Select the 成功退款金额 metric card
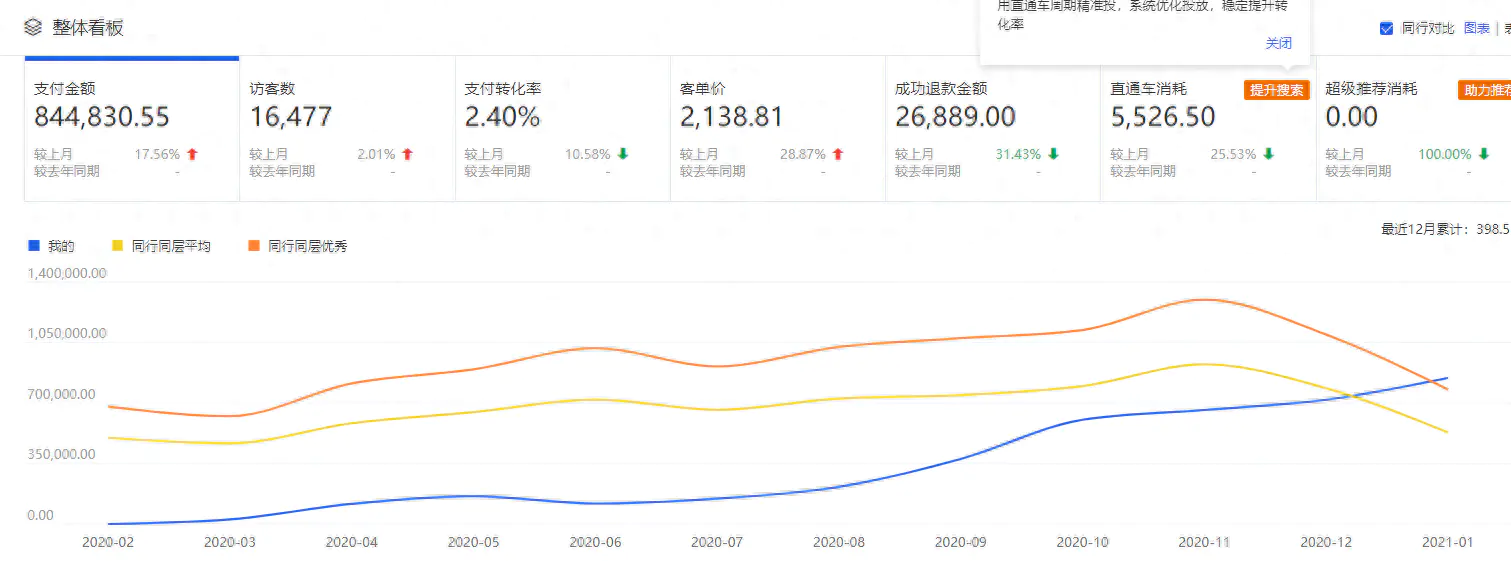 click(992, 130)
